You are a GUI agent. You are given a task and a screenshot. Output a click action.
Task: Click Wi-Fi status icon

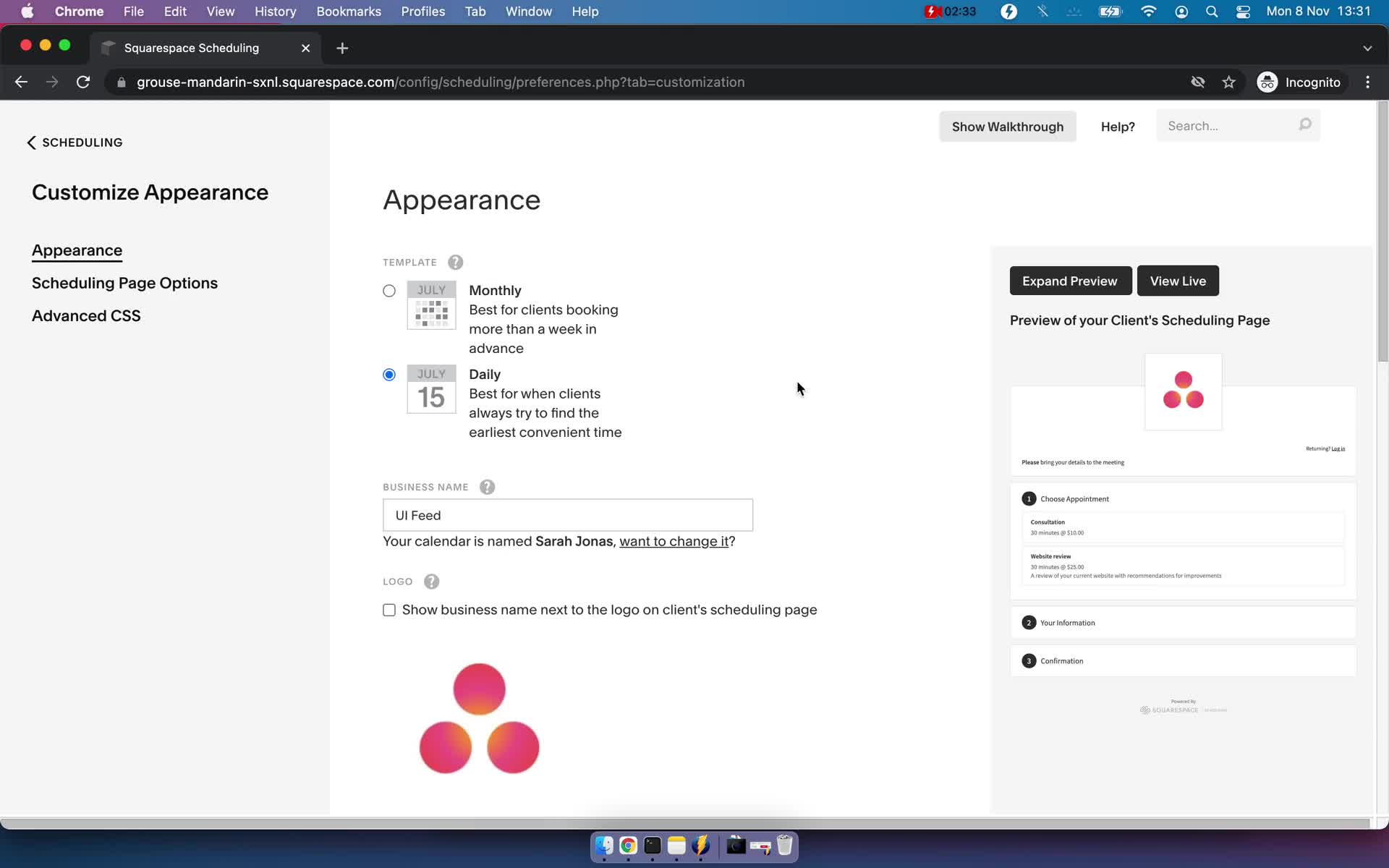click(x=1148, y=12)
